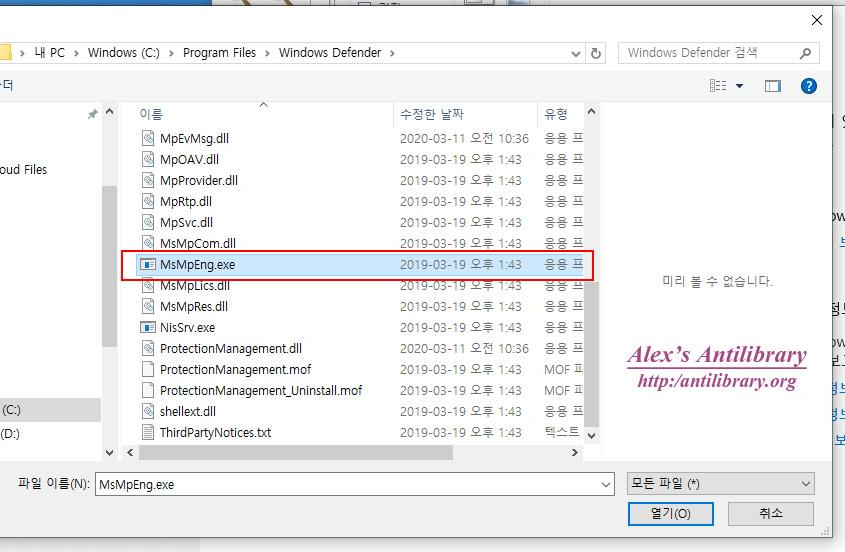Image resolution: width=845 pixels, height=552 pixels.
Task: Refresh the Windows Defender folder view
Action: 595,53
